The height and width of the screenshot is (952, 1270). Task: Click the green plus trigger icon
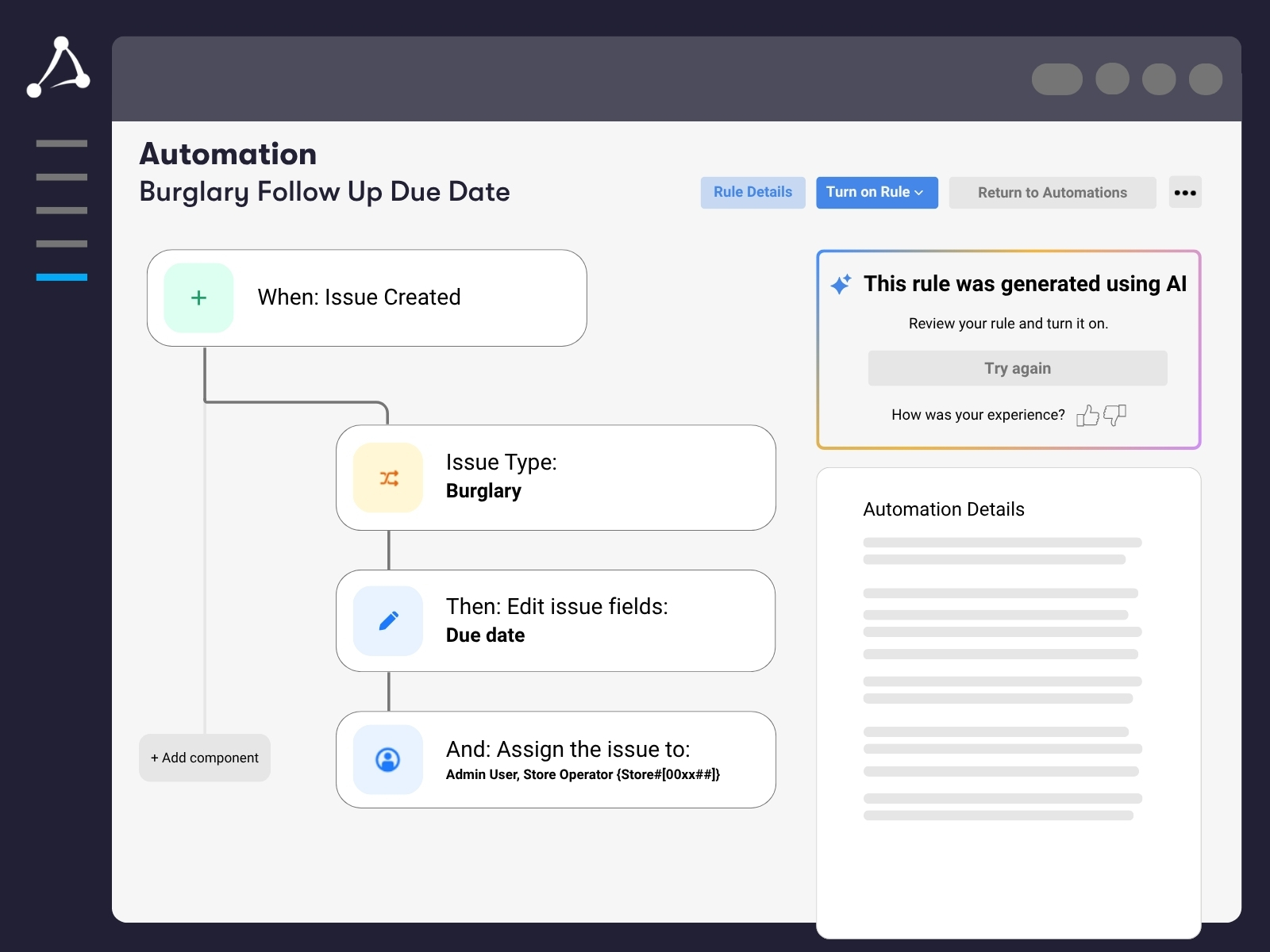[x=198, y=297]
